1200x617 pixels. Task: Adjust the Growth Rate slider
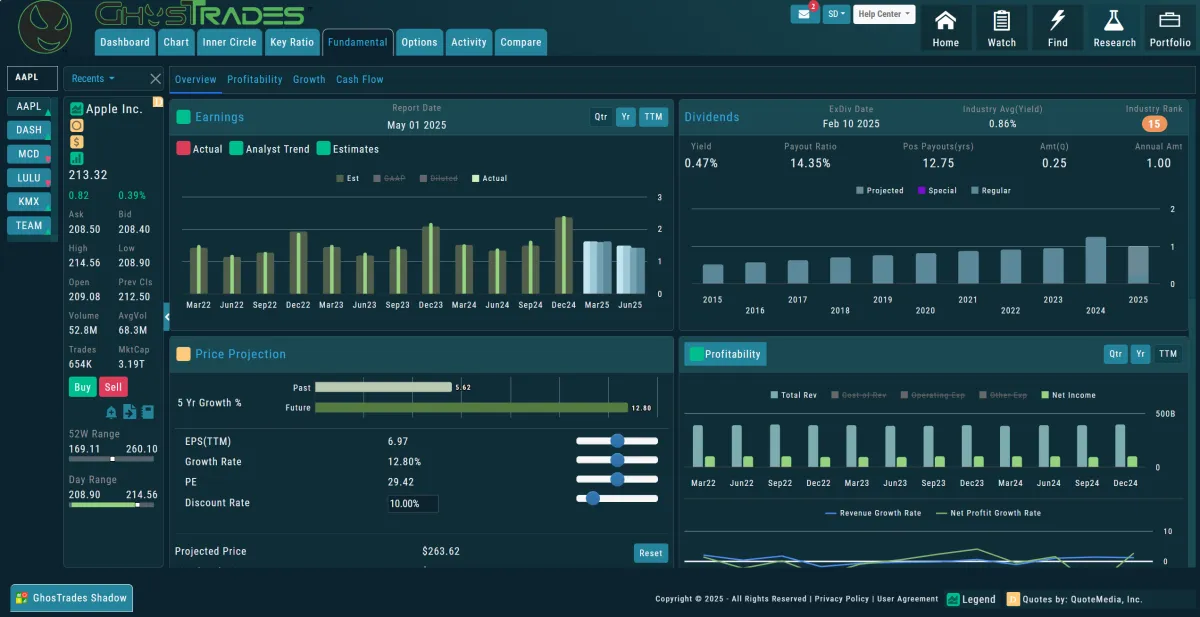[x=617, y=461]
